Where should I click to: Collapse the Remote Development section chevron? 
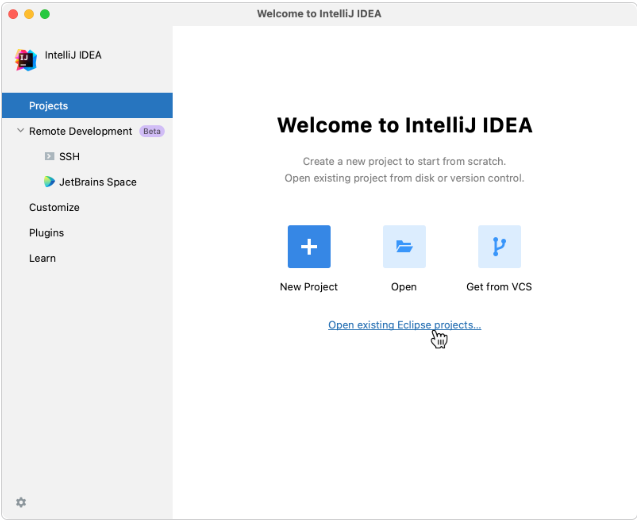coord(20,131)
